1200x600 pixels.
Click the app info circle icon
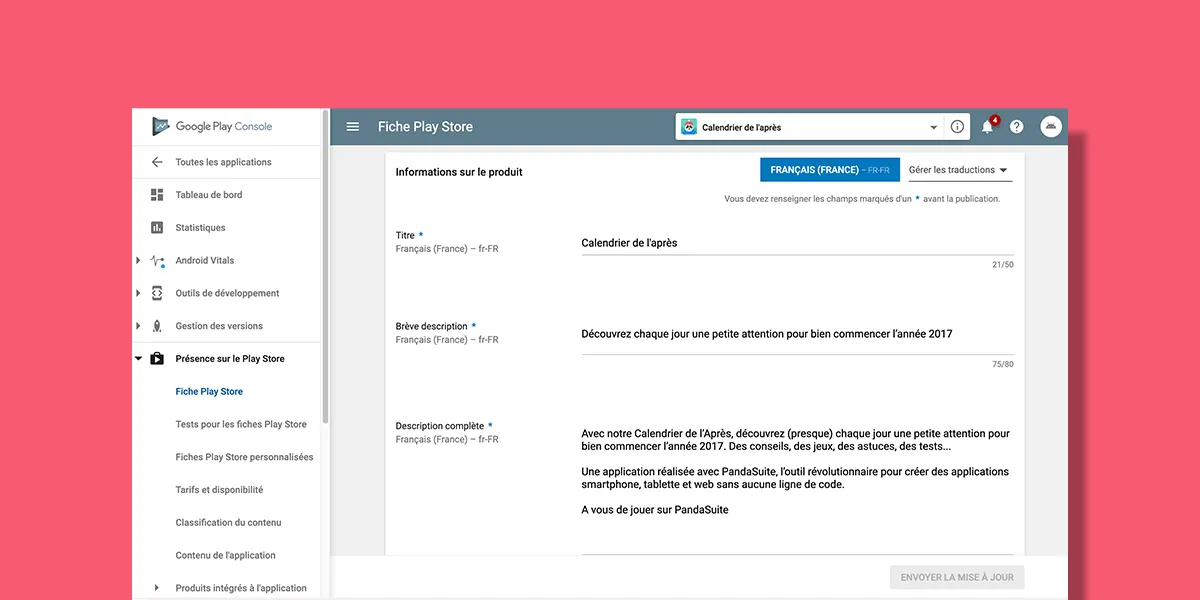point(957,127)
